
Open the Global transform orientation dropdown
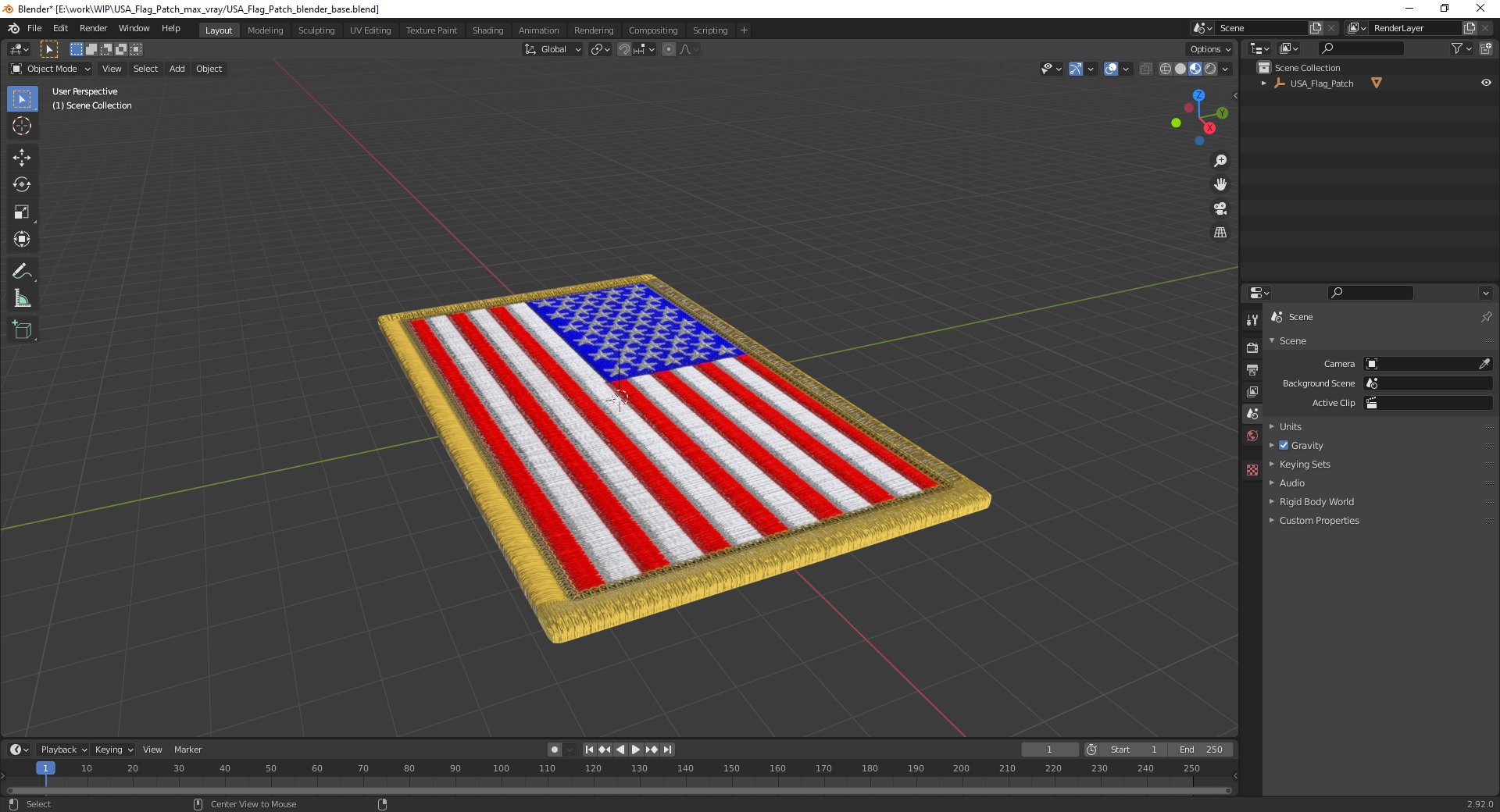(x=552, y=49)
